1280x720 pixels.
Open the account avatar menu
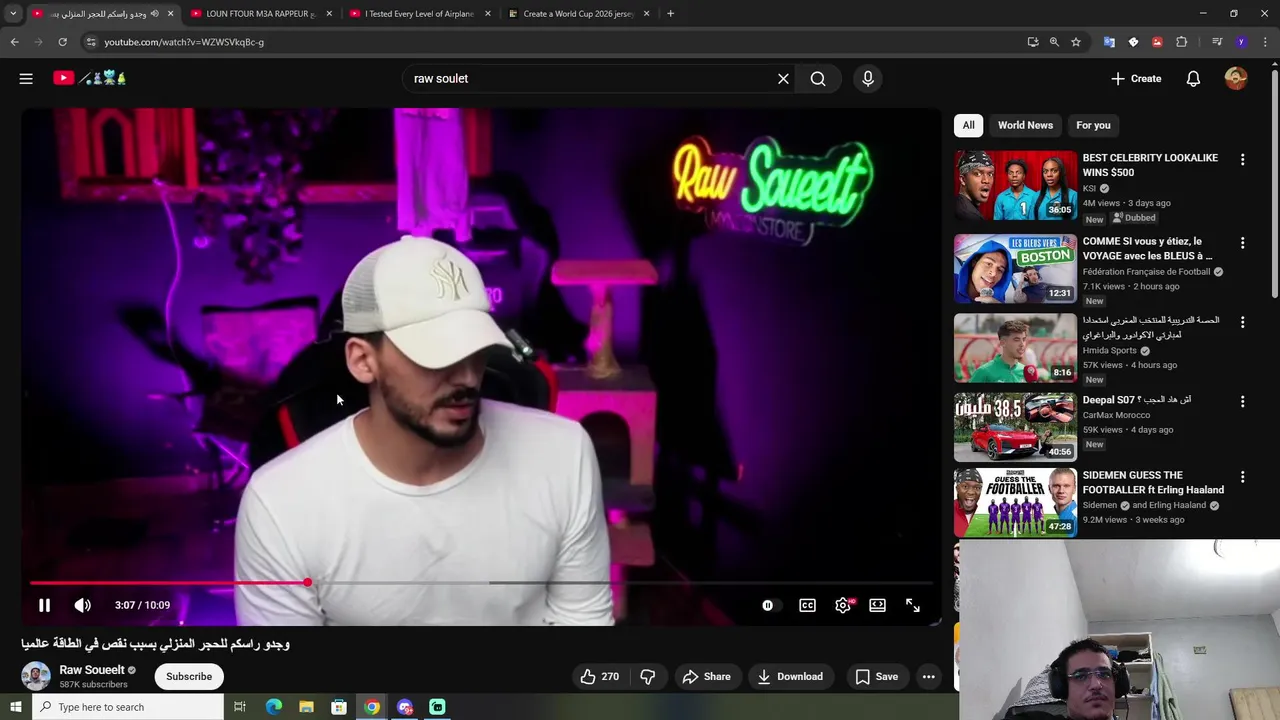pyautogui.click(x=1236, y=78)
